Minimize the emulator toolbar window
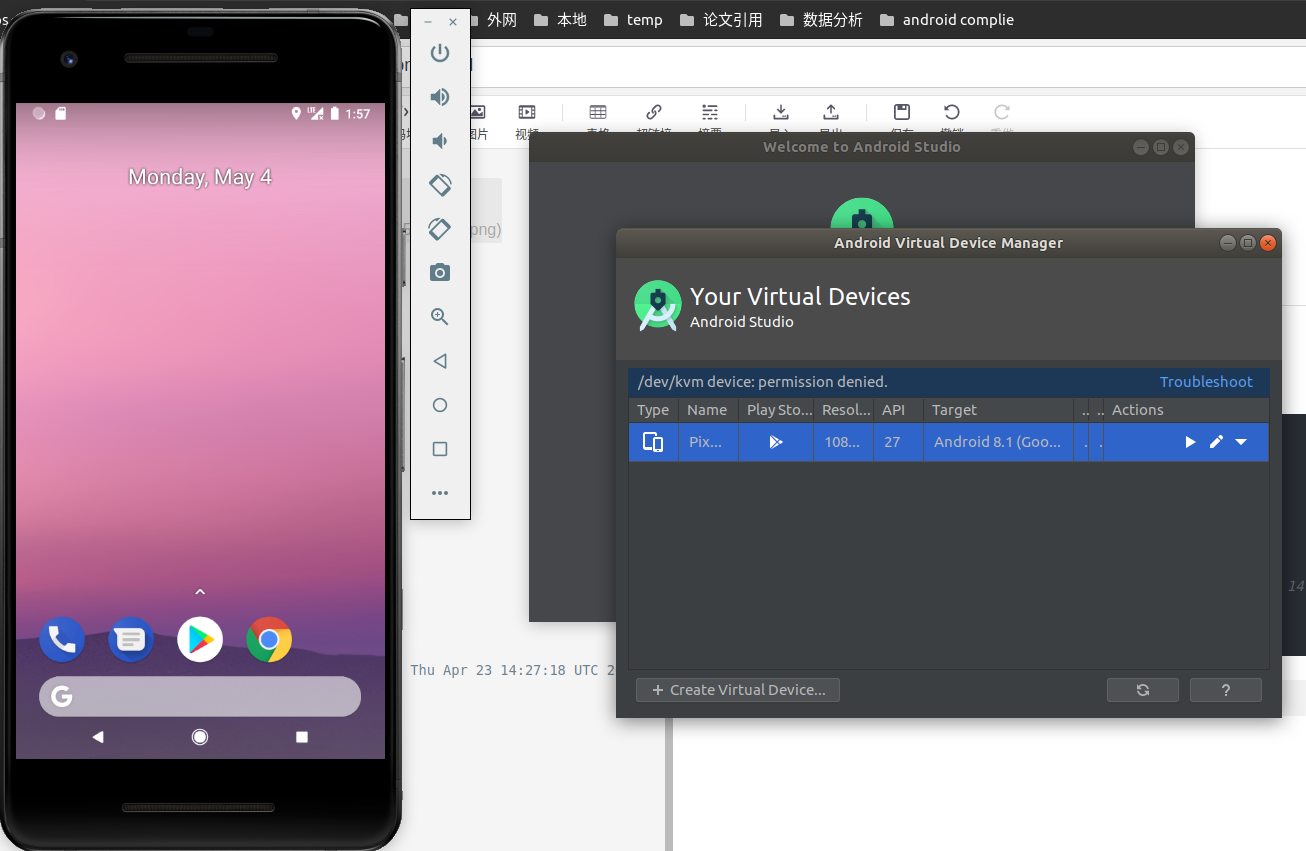 [x=428, y=22]
